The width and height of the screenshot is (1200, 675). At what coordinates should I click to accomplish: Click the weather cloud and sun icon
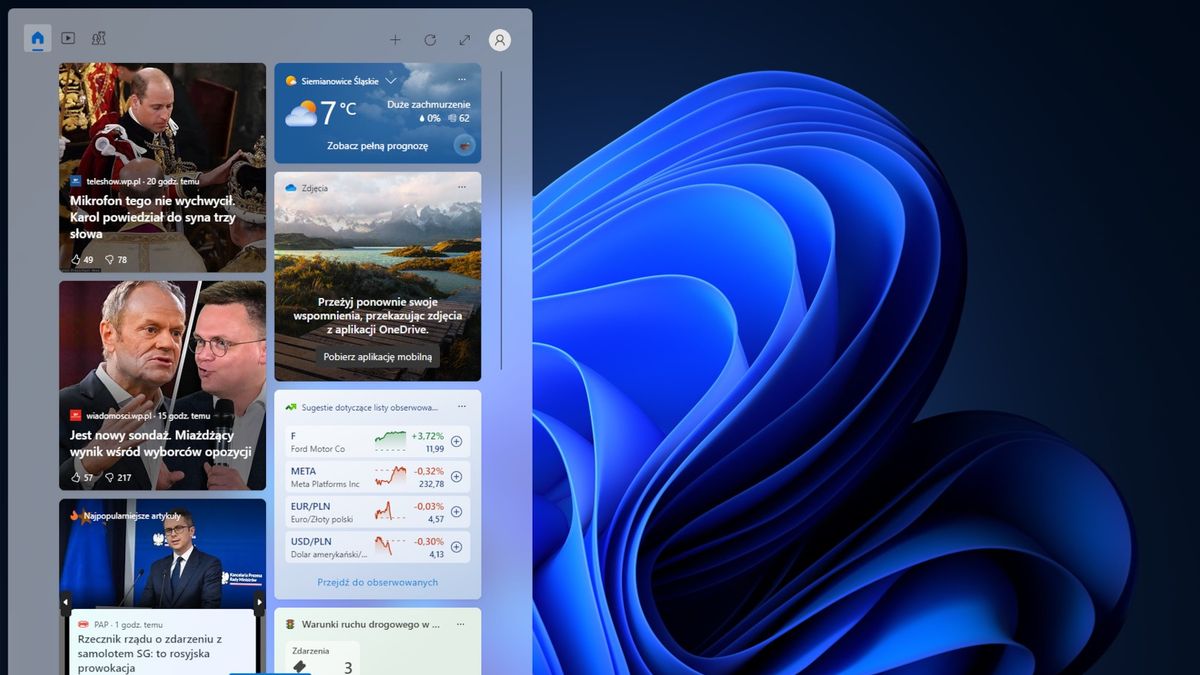click(301, 113)
